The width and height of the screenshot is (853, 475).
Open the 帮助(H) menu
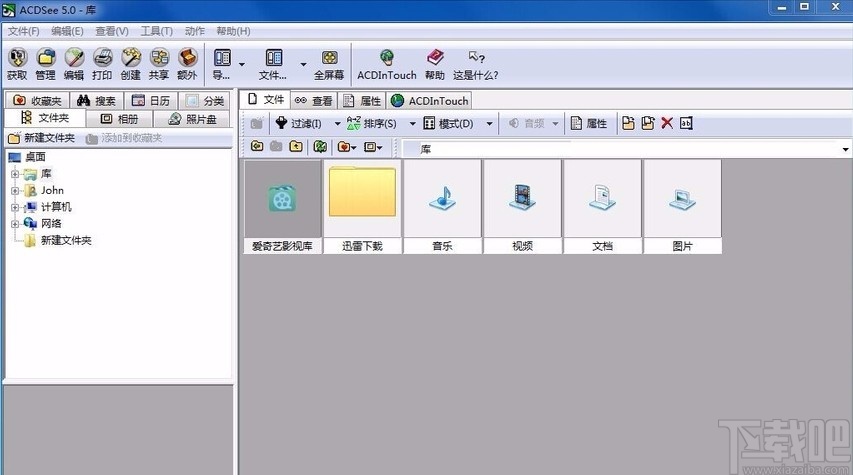tap(233, 31)
